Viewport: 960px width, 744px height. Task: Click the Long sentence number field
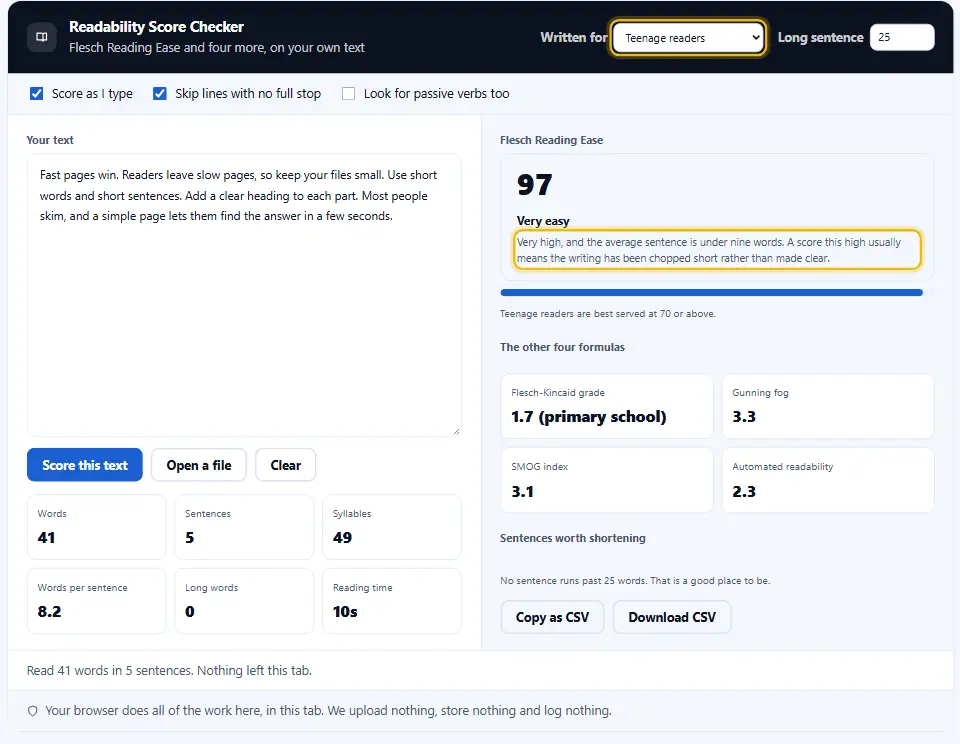coord(902,37)
